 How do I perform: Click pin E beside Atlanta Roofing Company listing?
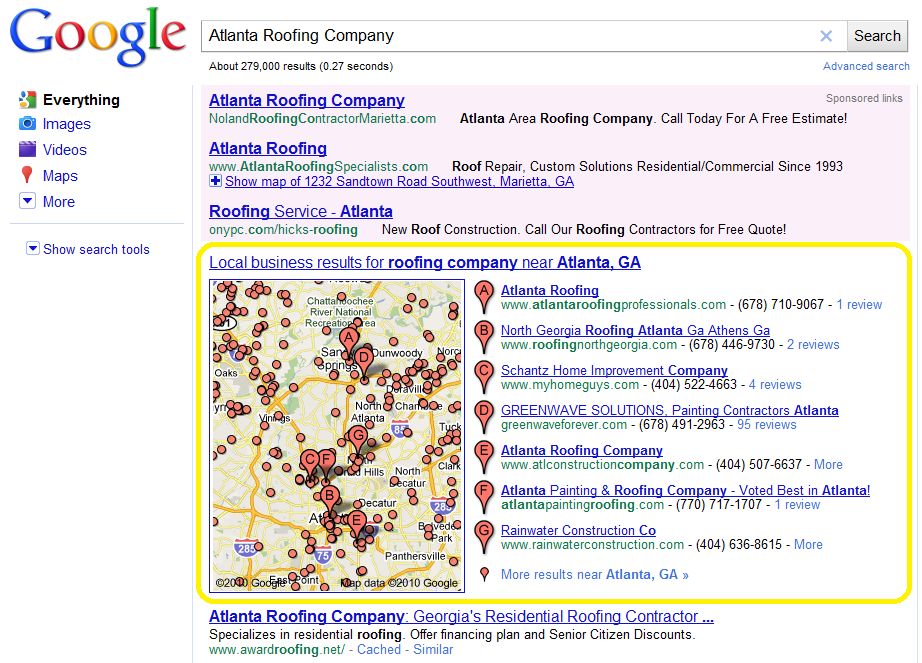click(484, 457)
